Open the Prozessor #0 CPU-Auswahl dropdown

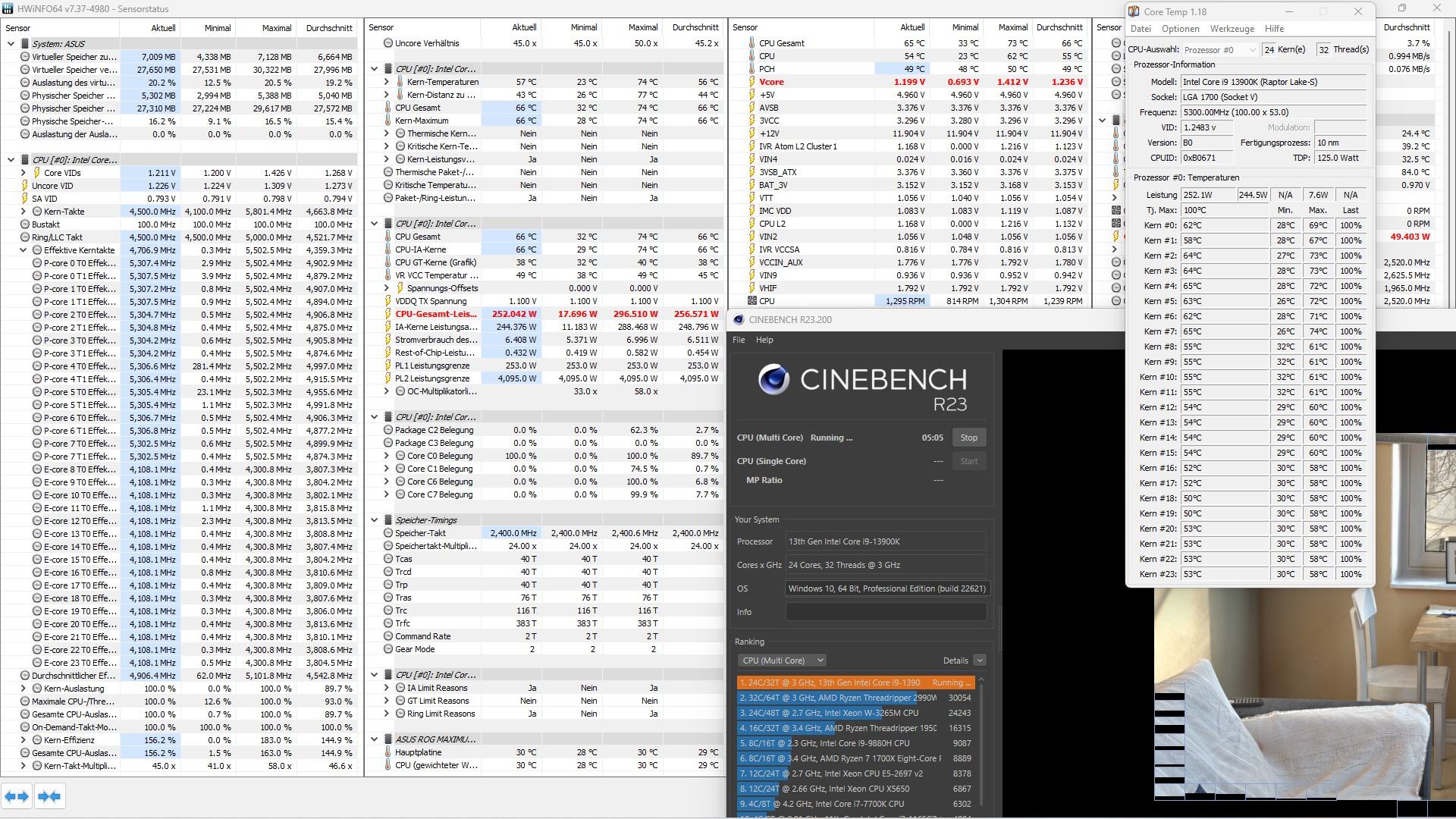[1220, 50]
